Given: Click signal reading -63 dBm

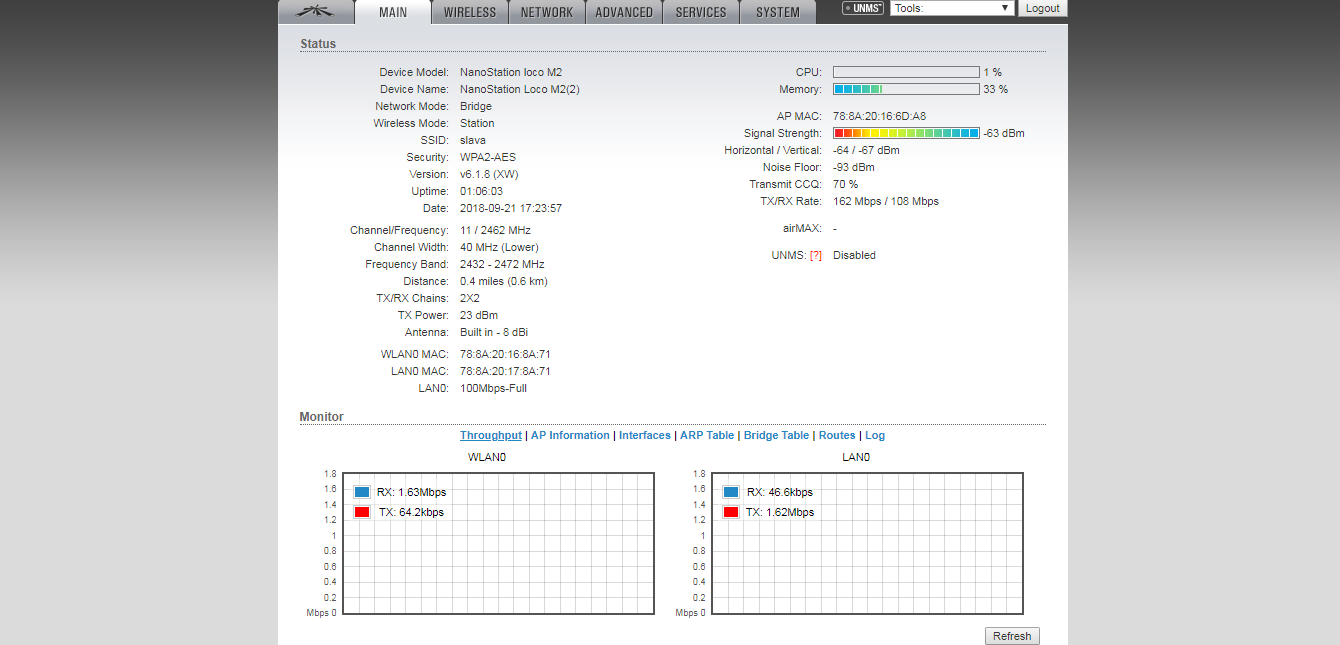Looking at the screenshot, I should [x=1003, y=133].
